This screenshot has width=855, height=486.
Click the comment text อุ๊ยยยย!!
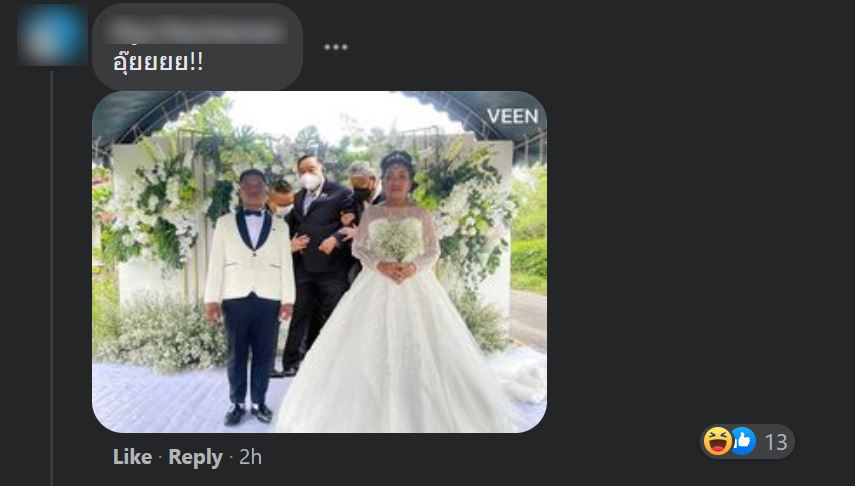(x=158, y=62)
